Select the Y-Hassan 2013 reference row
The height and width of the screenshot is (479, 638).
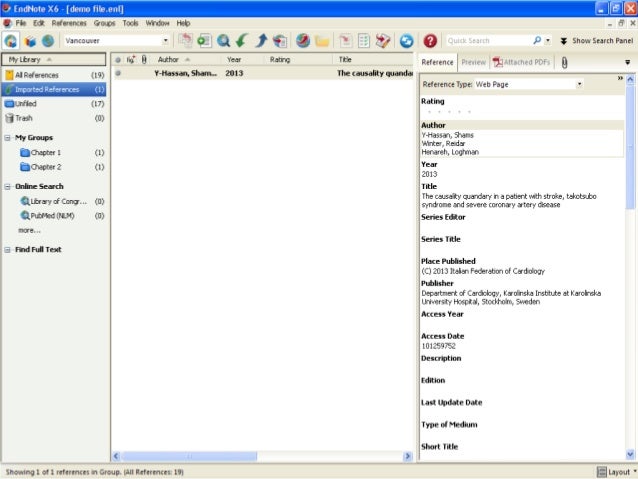[263, 73]
